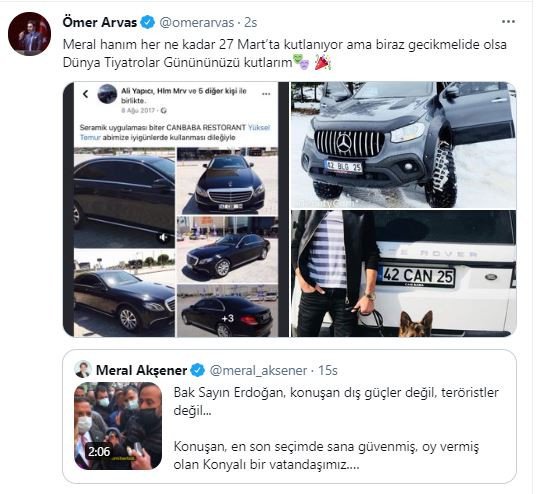Click Ömer Arvas profile avatar
This screenshot has width=542, height=494.
(29, 34)
